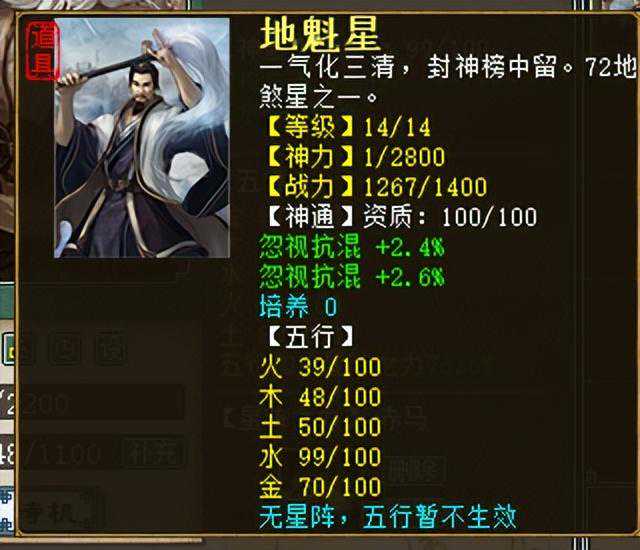
Task: Click the red 道具 seal icon
Action: [x=42, y=51]
